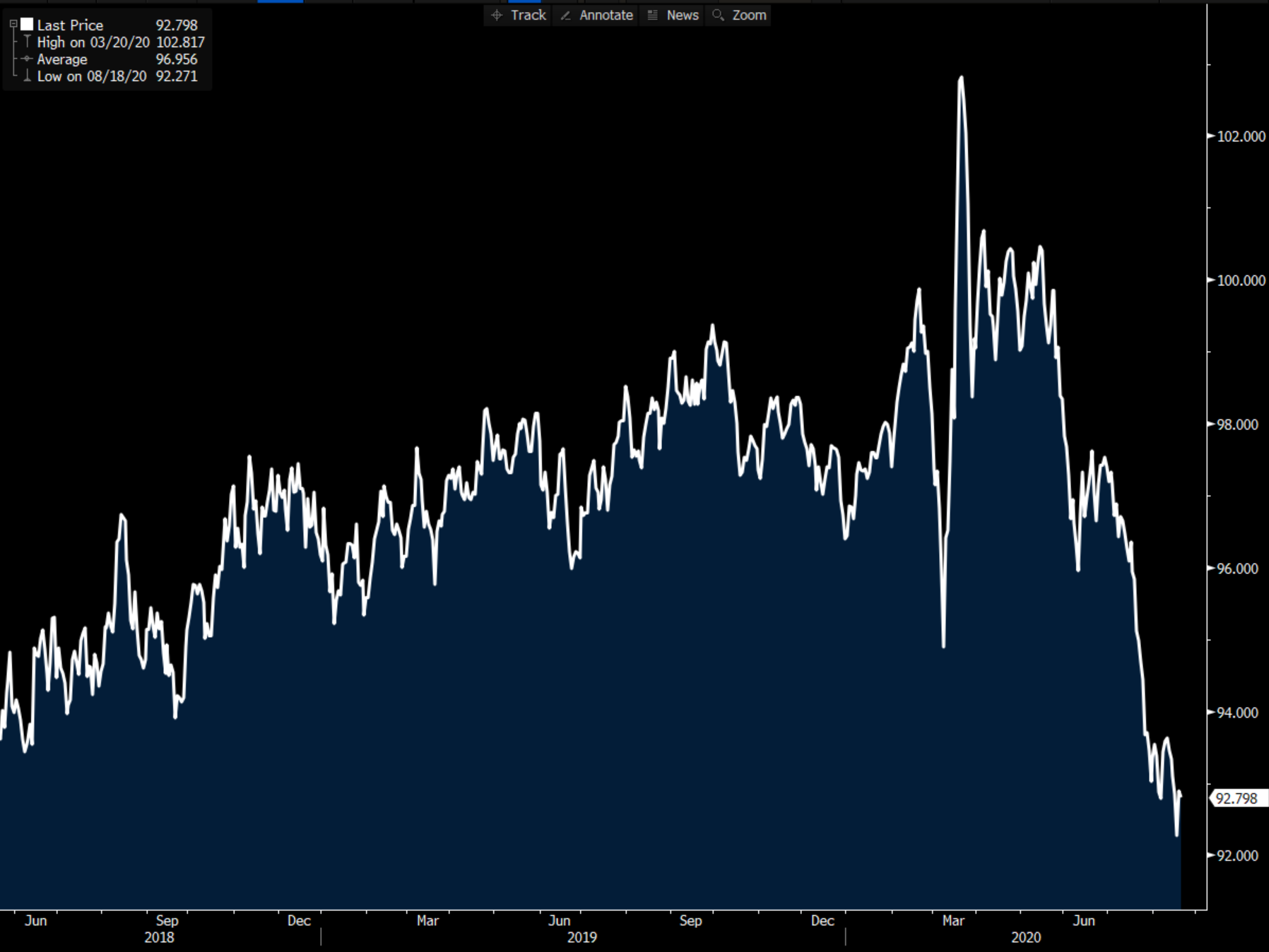Click the March 2020 peak on the chart line

961,78
